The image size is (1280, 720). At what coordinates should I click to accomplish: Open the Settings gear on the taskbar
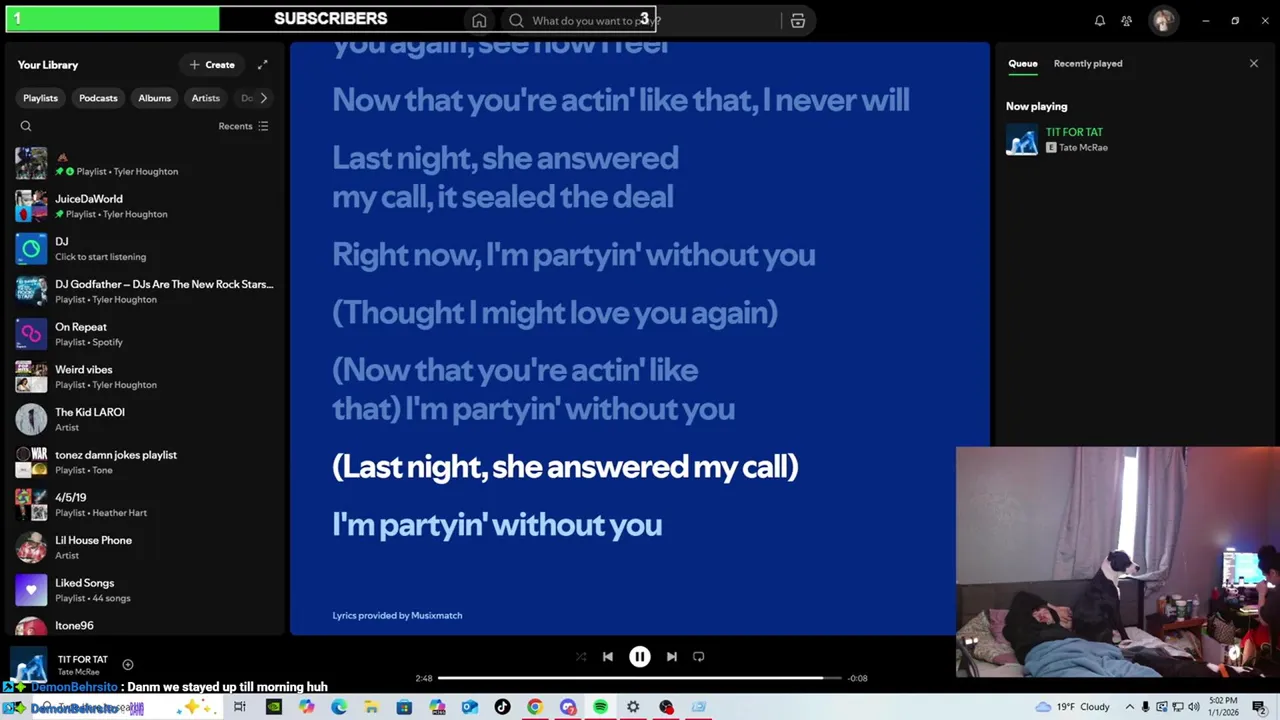tap(633, 707)
